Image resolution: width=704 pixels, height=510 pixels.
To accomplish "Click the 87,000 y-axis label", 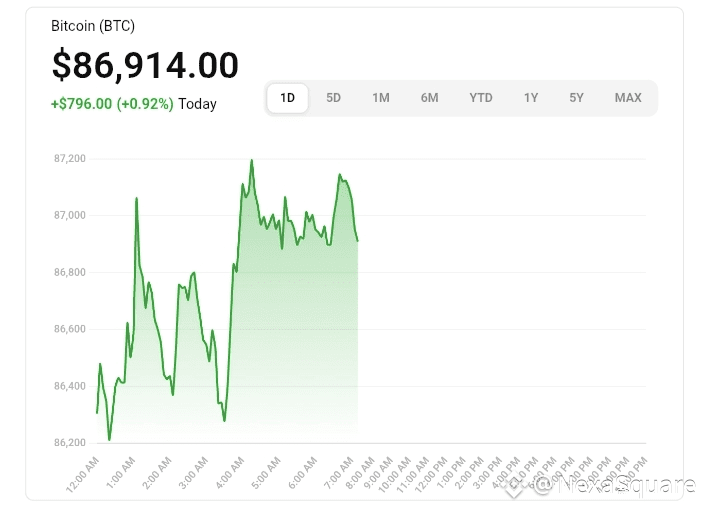I will point(69,215).
